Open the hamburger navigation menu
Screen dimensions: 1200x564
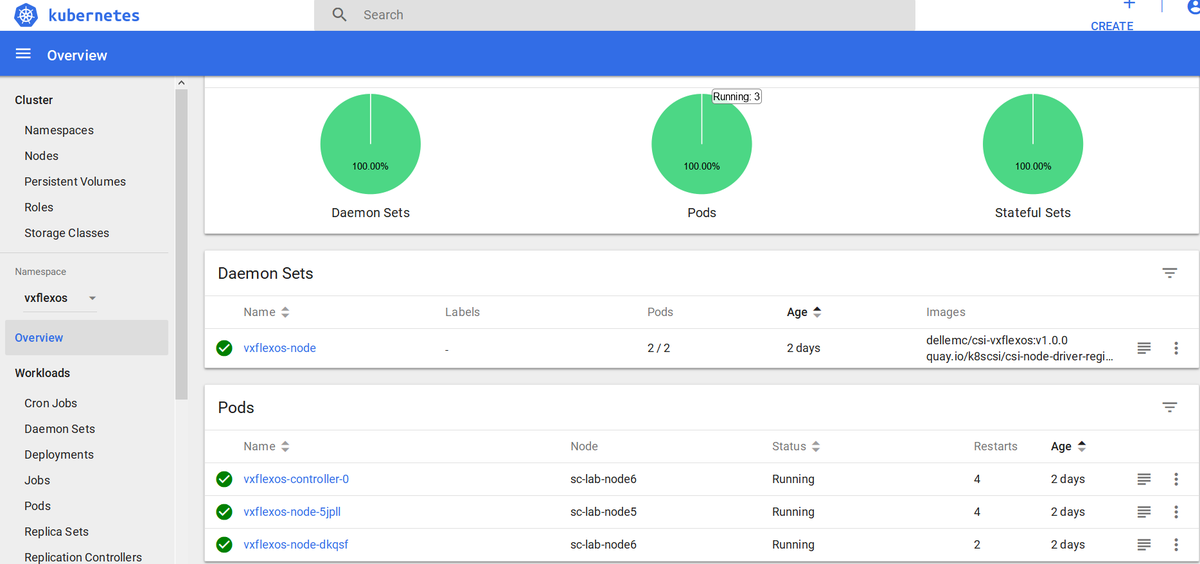coord(23,54)
